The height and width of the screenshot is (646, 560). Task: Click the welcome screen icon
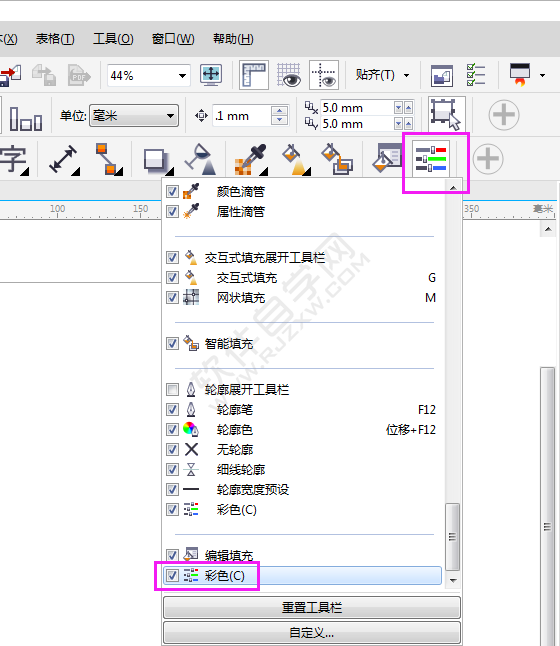point(442,75)
